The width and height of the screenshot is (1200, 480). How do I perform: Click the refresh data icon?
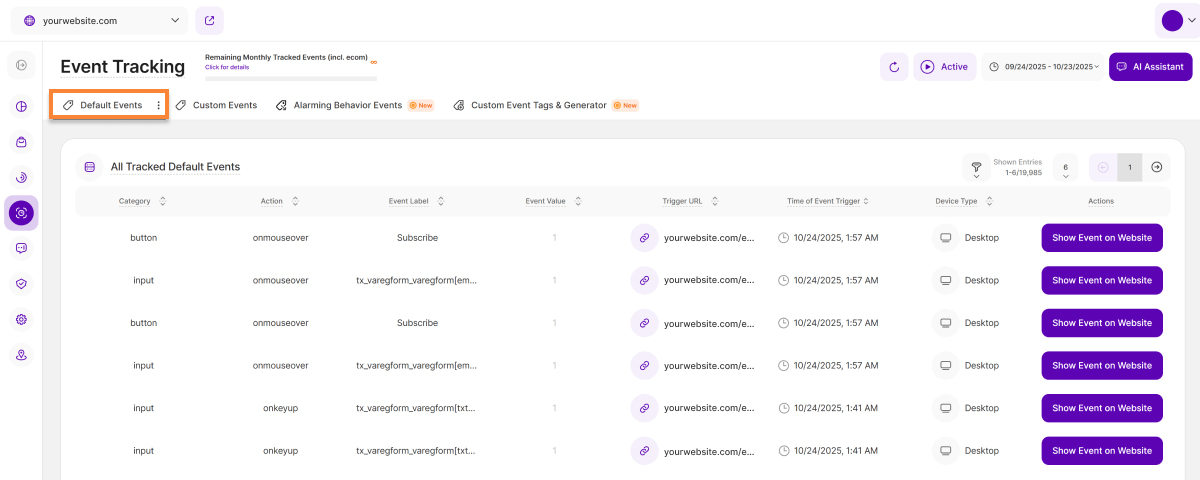click(x=894, y=67)
